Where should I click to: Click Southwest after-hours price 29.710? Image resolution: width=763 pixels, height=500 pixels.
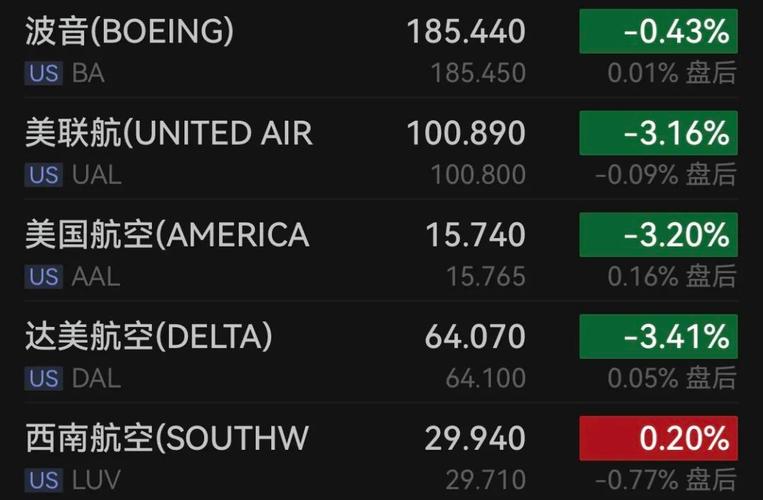(486, 480)
